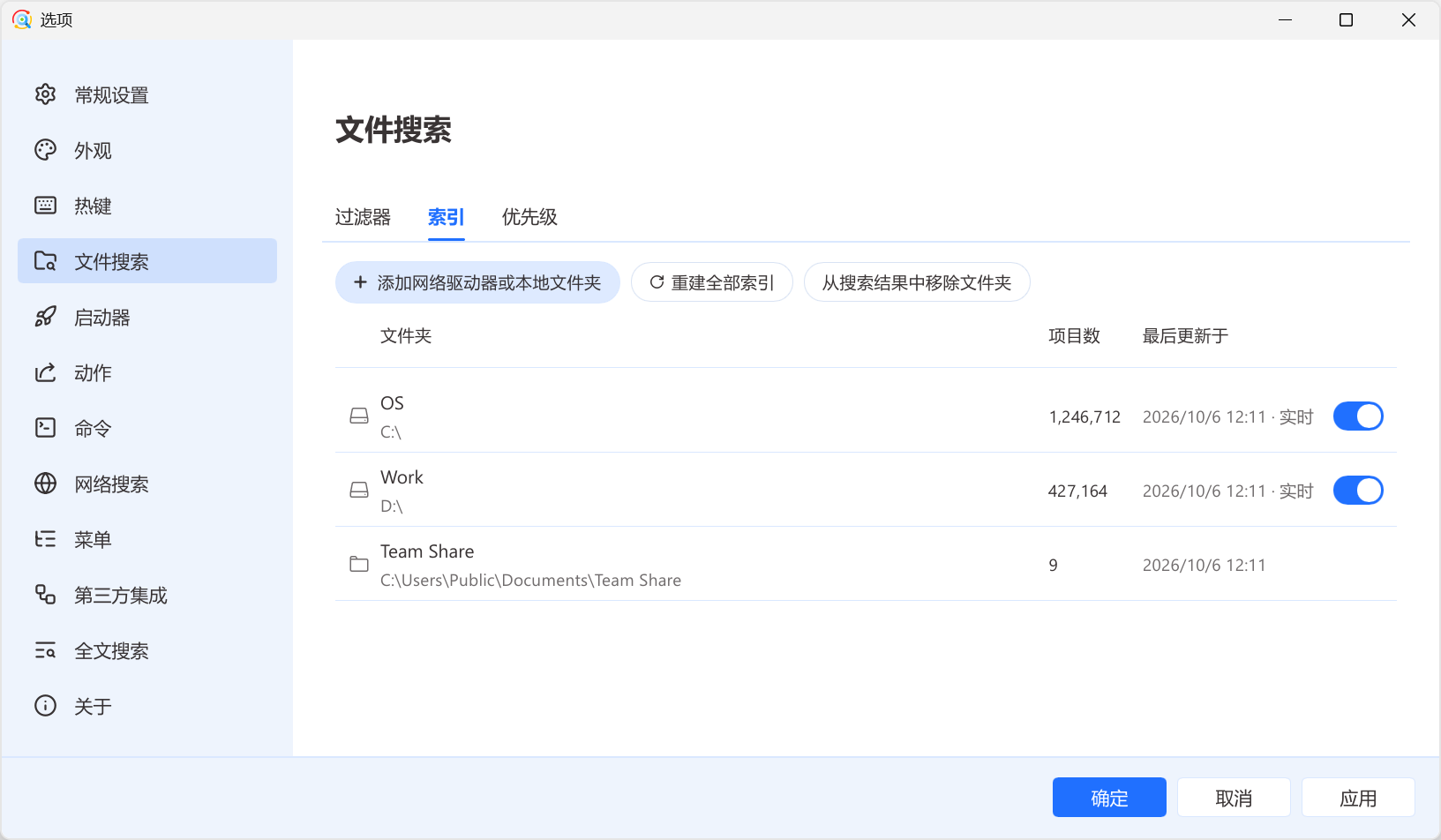Toggle off real-time indexing for Work drive
1441x840 pixels.
click(1358, 491)
